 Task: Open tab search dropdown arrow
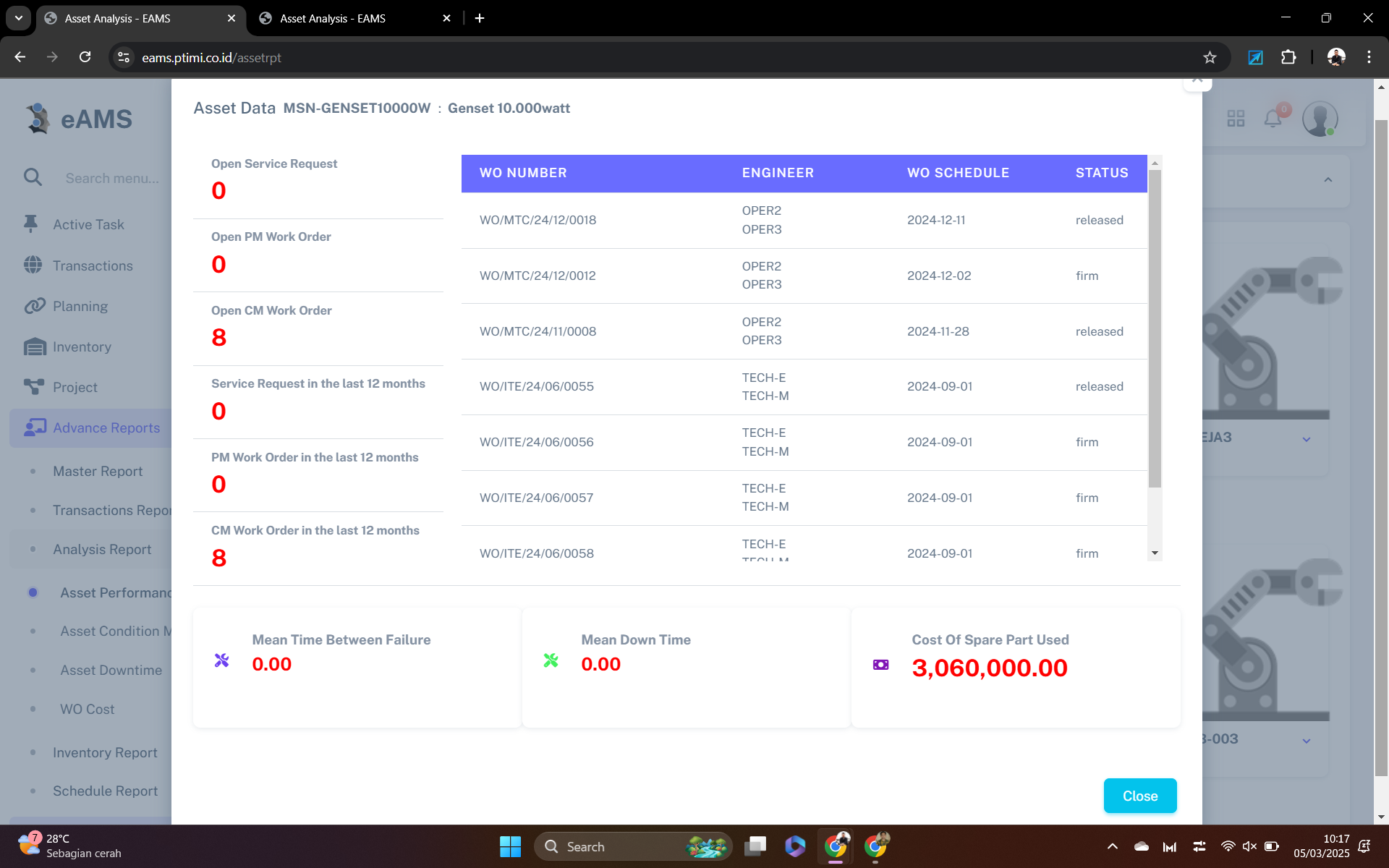tap(18, 18)
